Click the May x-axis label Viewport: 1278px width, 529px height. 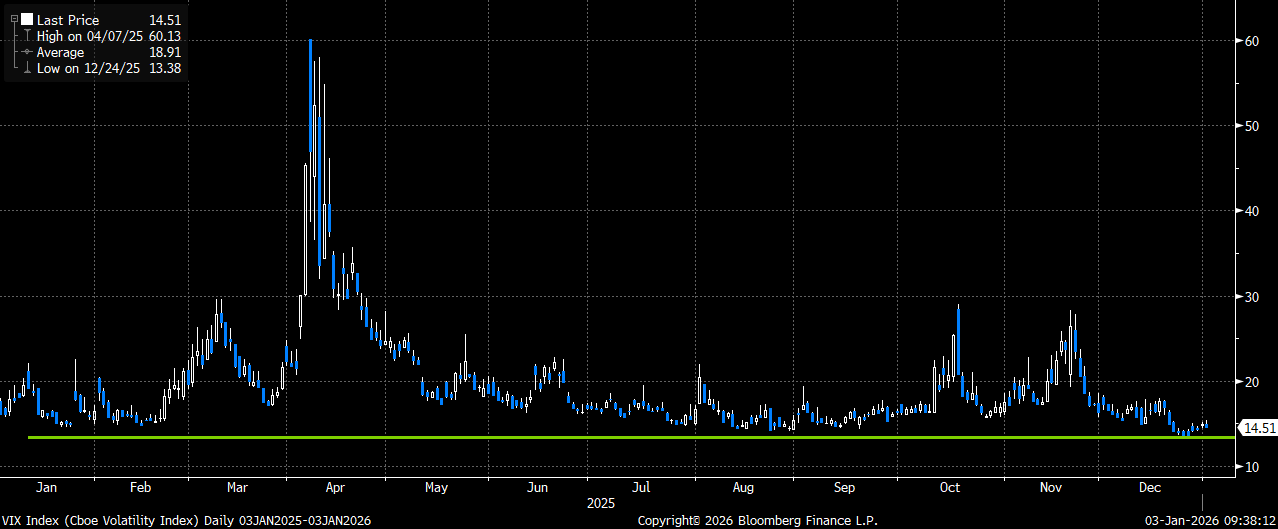pos(436,488)
